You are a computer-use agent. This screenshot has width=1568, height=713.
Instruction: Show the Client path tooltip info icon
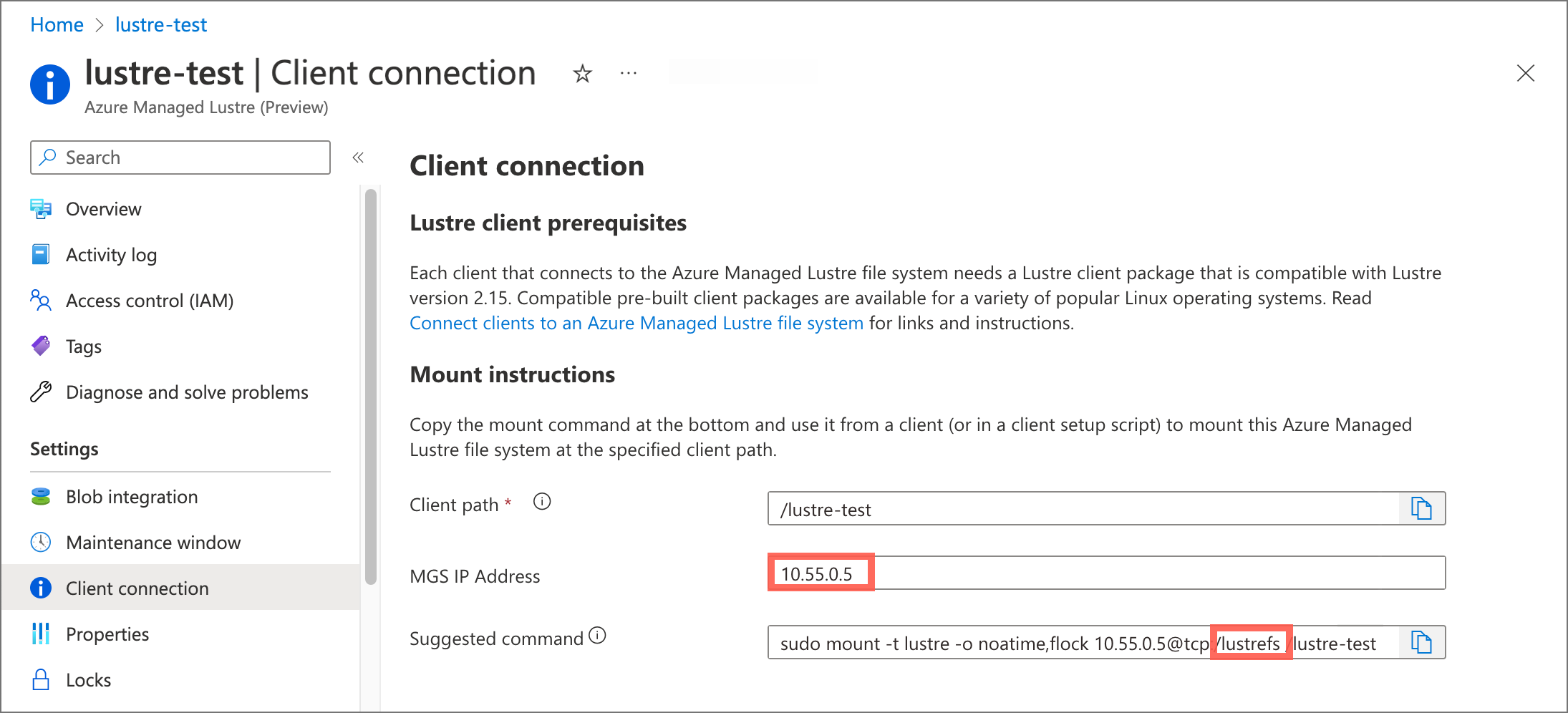(542, 502)
